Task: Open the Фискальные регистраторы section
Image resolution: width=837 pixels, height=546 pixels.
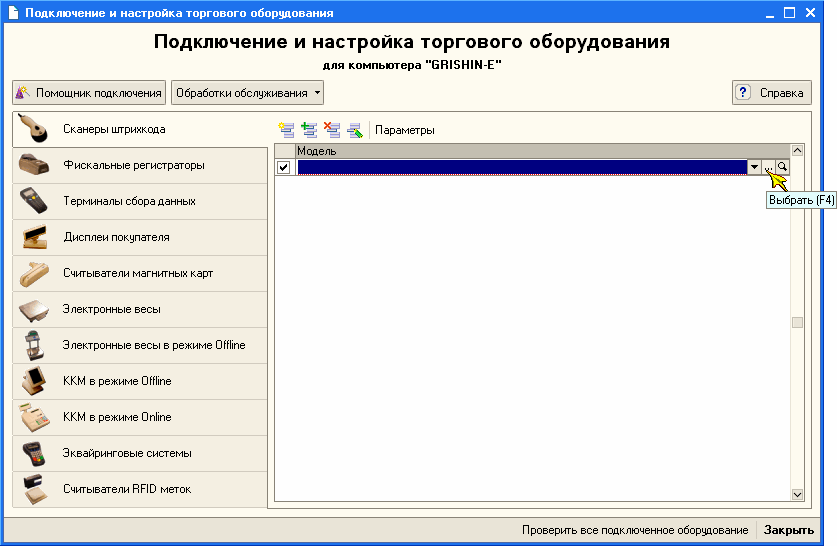Action: click(134, 165)
